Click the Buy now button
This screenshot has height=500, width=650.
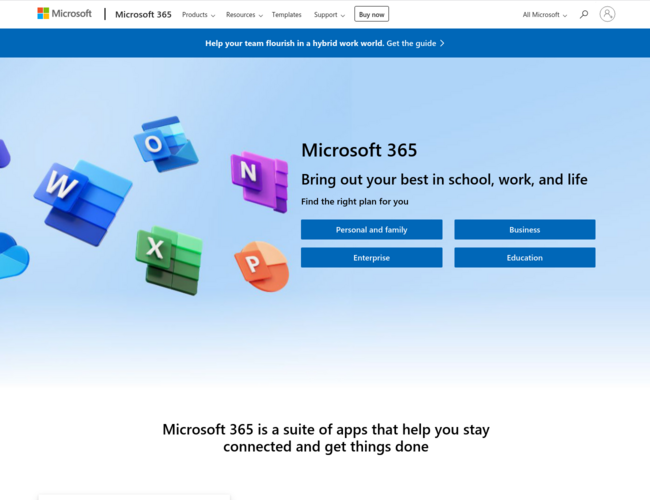pos(371,14)
